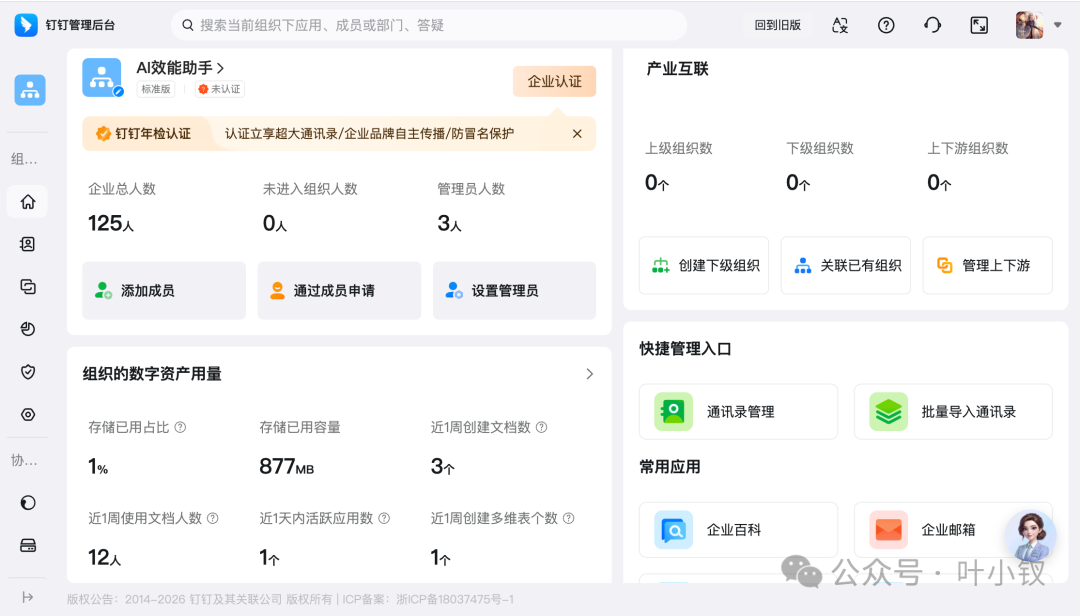This screenshot has height=616, width=1080.
Task: Click the 通过成员申请 button
Action: (339, 291)
